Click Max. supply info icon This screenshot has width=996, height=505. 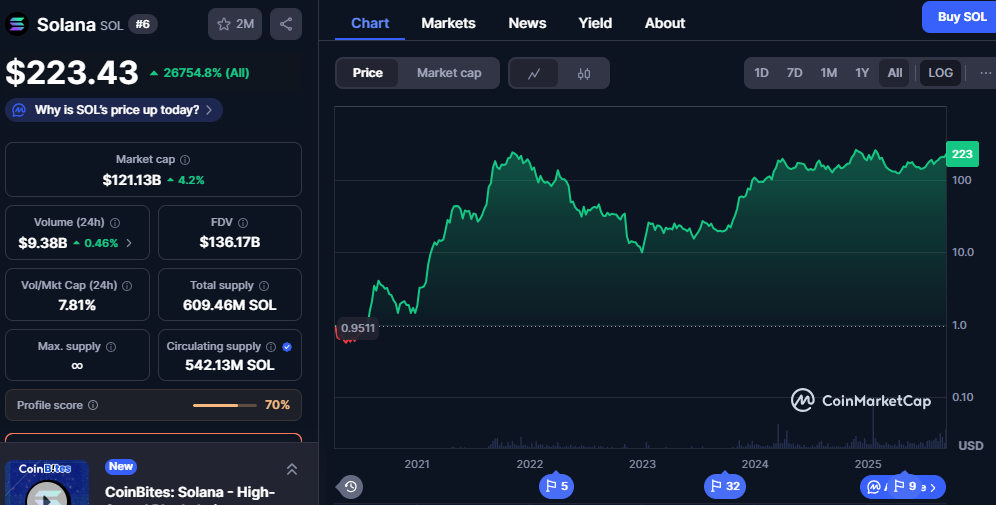111,347
